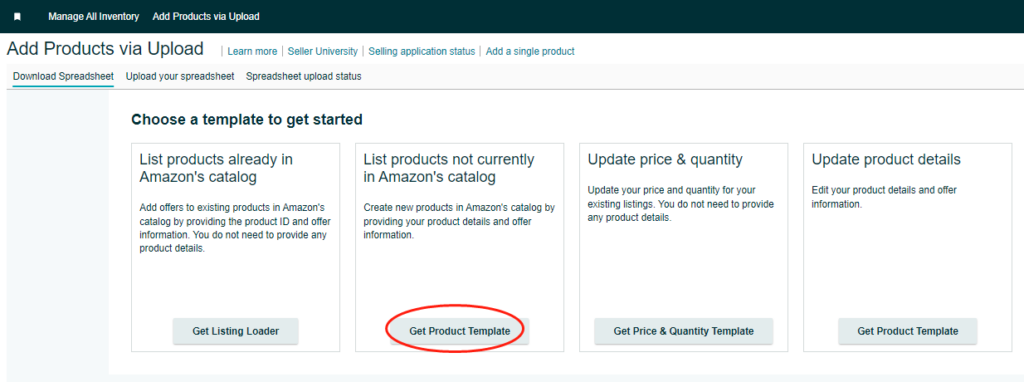Click the bookmark icon in top bar
Viewport: 1024px width, 382px height.
point(18,17)
